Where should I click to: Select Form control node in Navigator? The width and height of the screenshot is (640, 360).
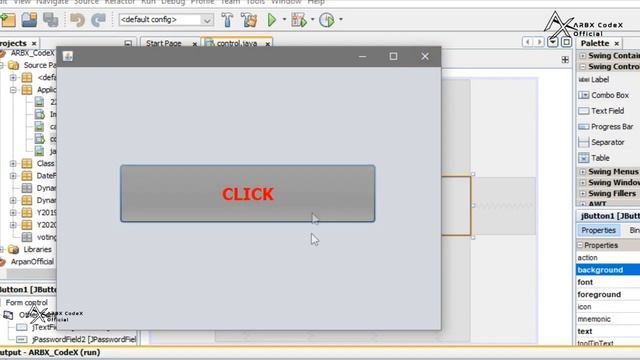[27, 302]
